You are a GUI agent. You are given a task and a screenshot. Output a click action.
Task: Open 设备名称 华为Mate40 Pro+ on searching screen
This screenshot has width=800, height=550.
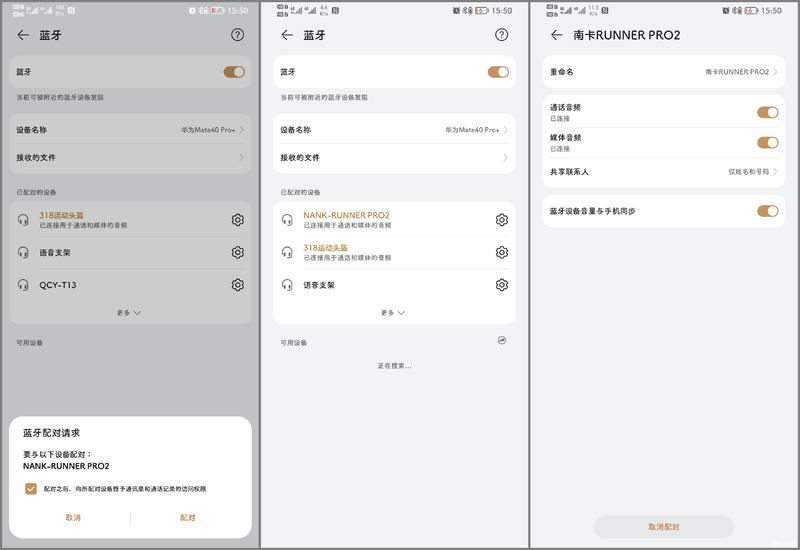[394, 130]
